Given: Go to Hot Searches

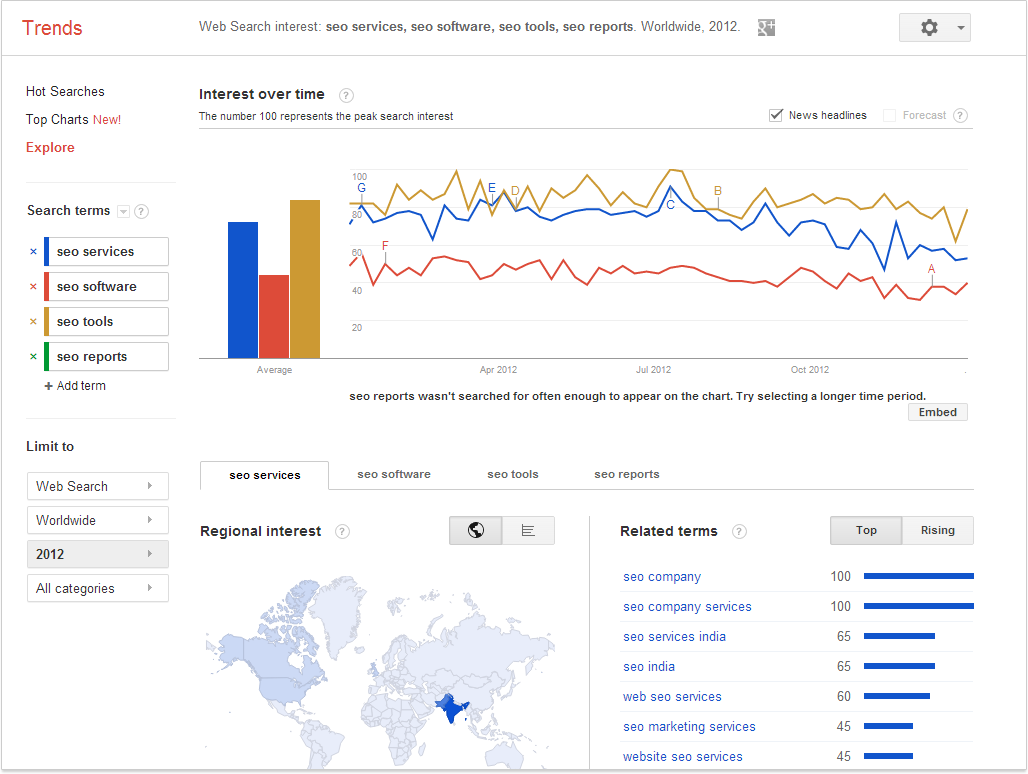Looking at the screenshot, I should [65, 92].
